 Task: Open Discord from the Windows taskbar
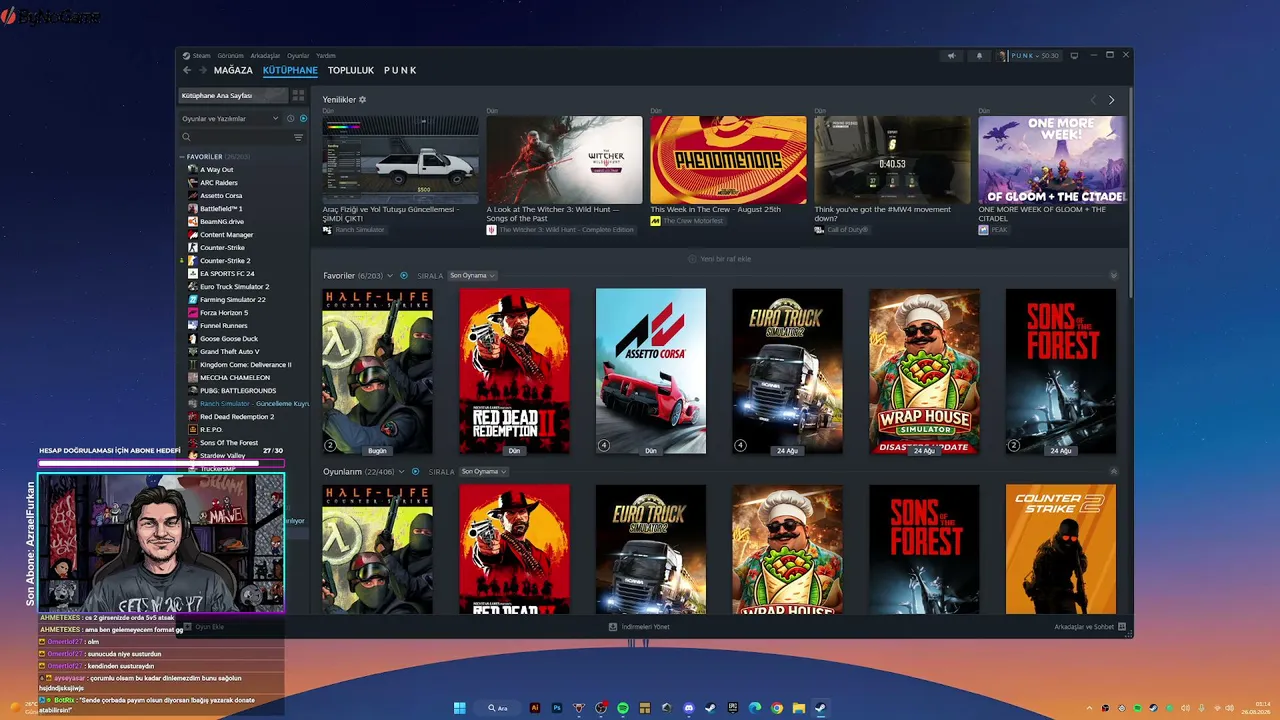[x=689, y=708]
